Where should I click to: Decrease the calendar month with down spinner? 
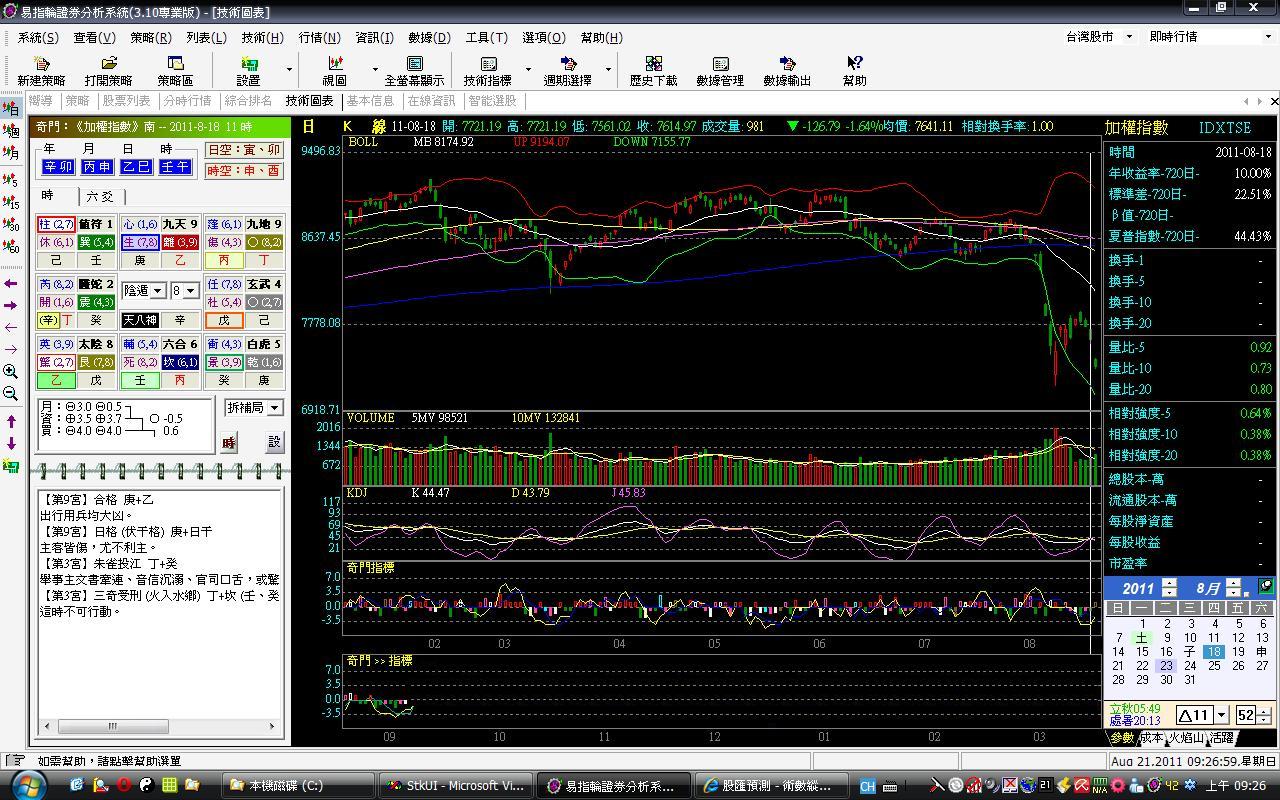(1233, 592)
